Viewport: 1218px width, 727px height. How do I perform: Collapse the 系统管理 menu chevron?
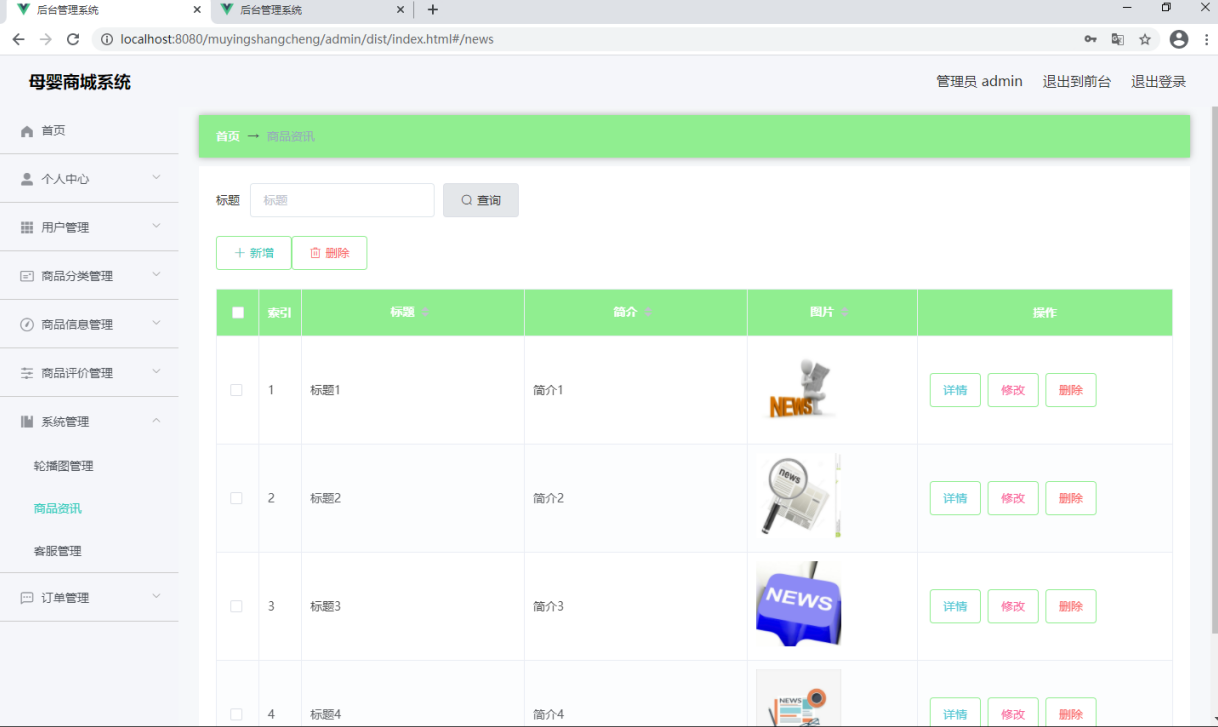click(156, 421)
